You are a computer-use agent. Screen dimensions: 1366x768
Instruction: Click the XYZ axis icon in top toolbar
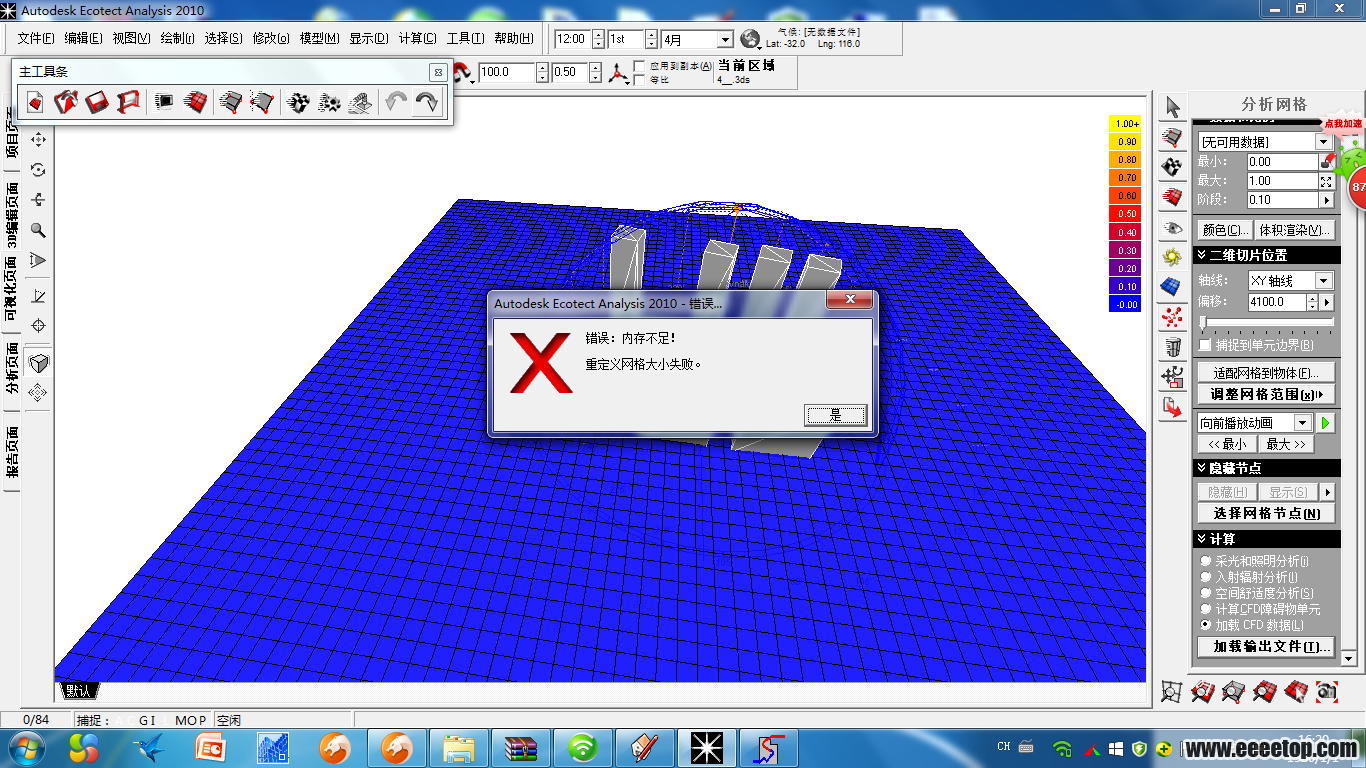[x=620, y=72]
